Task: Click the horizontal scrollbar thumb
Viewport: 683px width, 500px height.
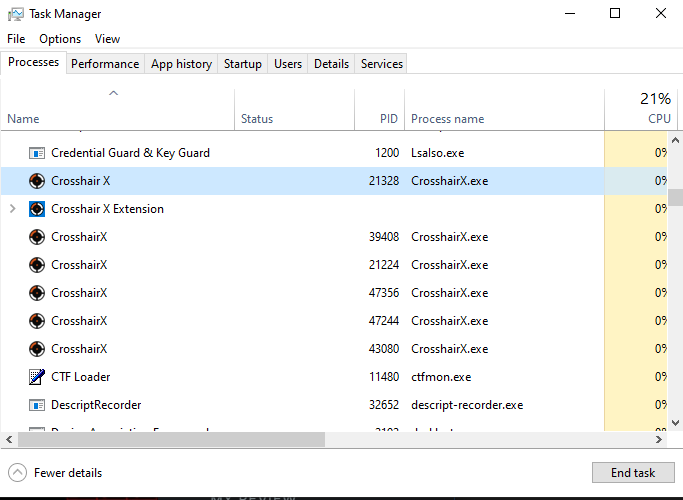Action: pos(170,440)
